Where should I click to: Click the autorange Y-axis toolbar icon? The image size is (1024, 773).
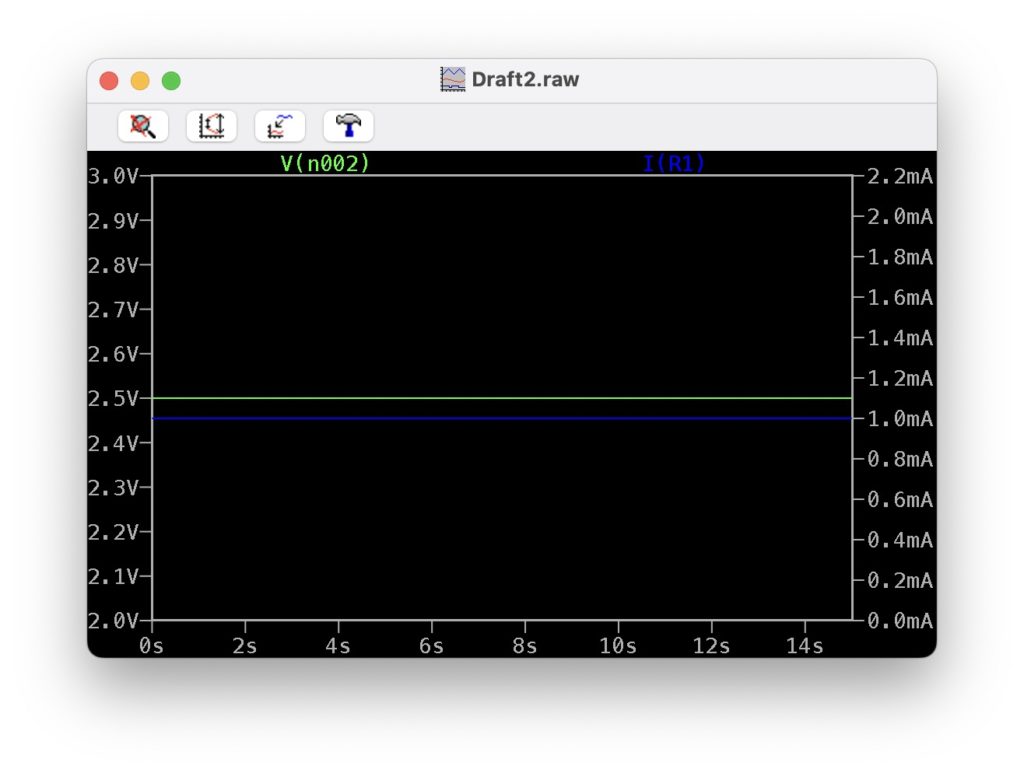[x=211, y=126]
